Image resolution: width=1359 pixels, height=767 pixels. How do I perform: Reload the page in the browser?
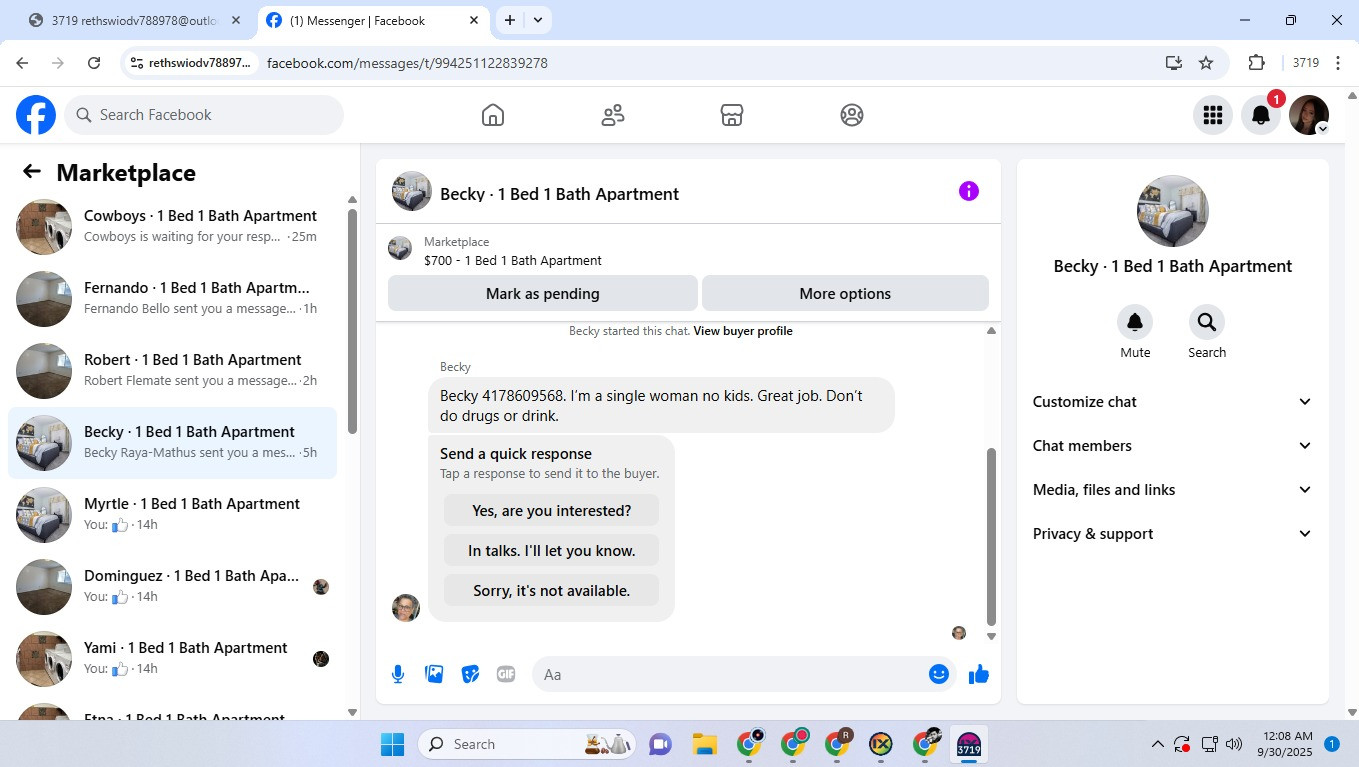coord(94,63)
